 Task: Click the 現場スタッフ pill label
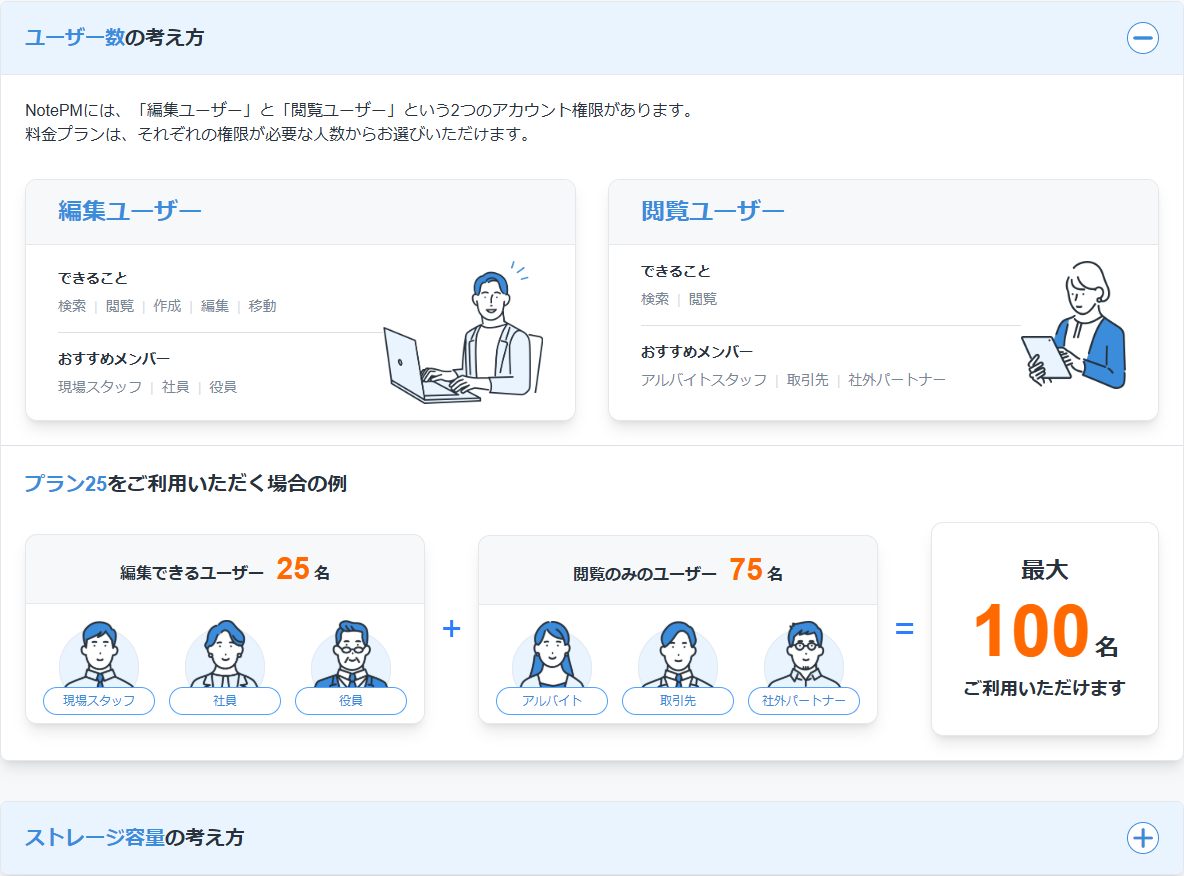coord(99,701)
